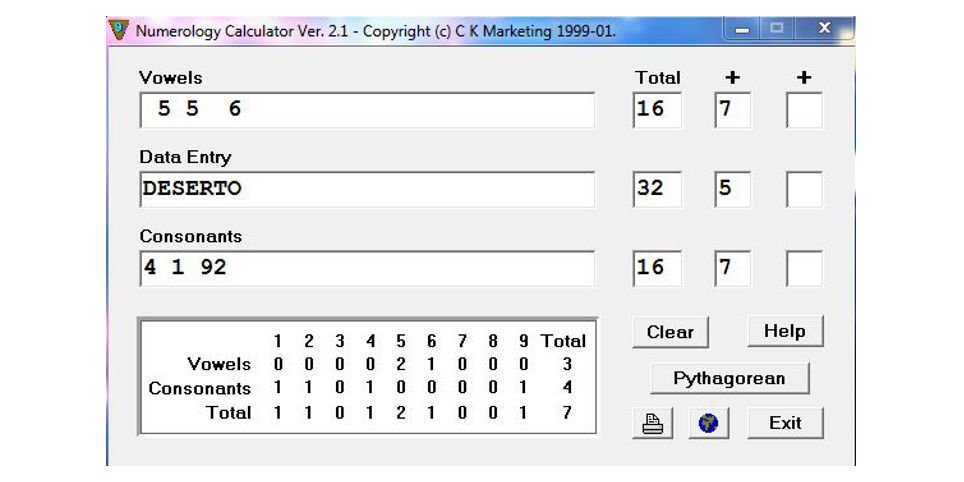
Task: Minimize the calculator window
Action: pyautogui.click(x=742, y=29)
